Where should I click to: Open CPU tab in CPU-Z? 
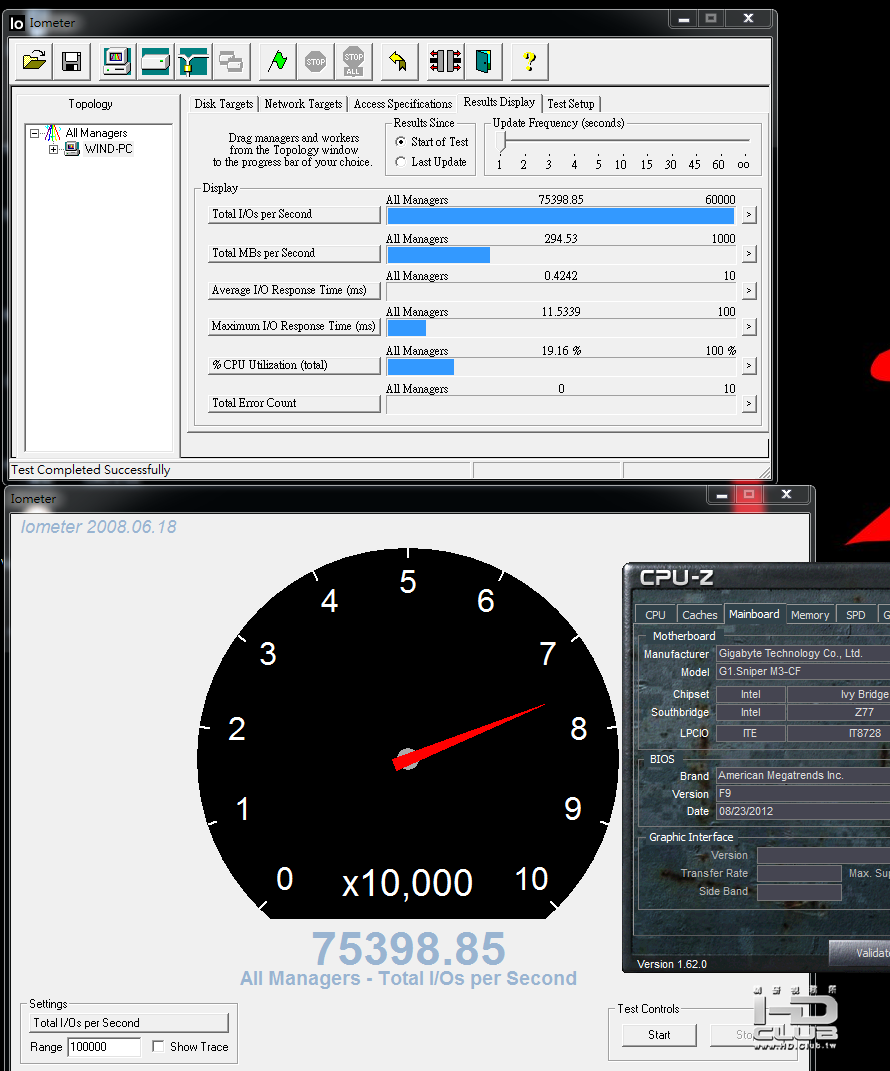655,615
